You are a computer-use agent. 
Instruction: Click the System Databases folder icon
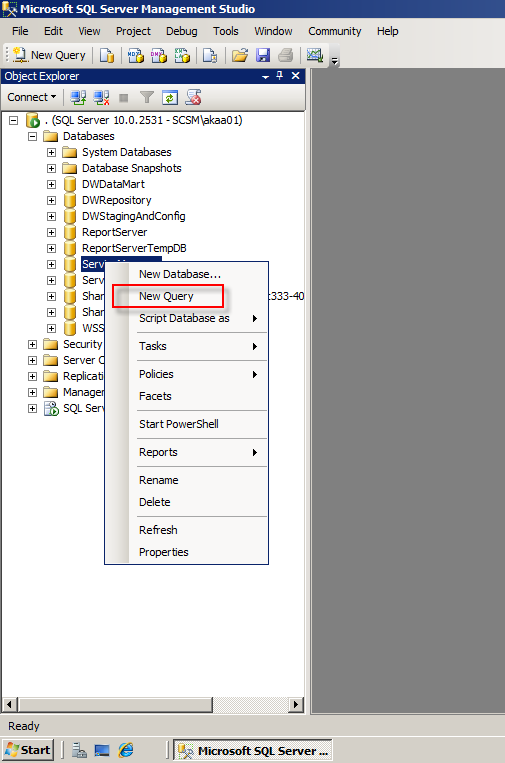coord(70,153)
